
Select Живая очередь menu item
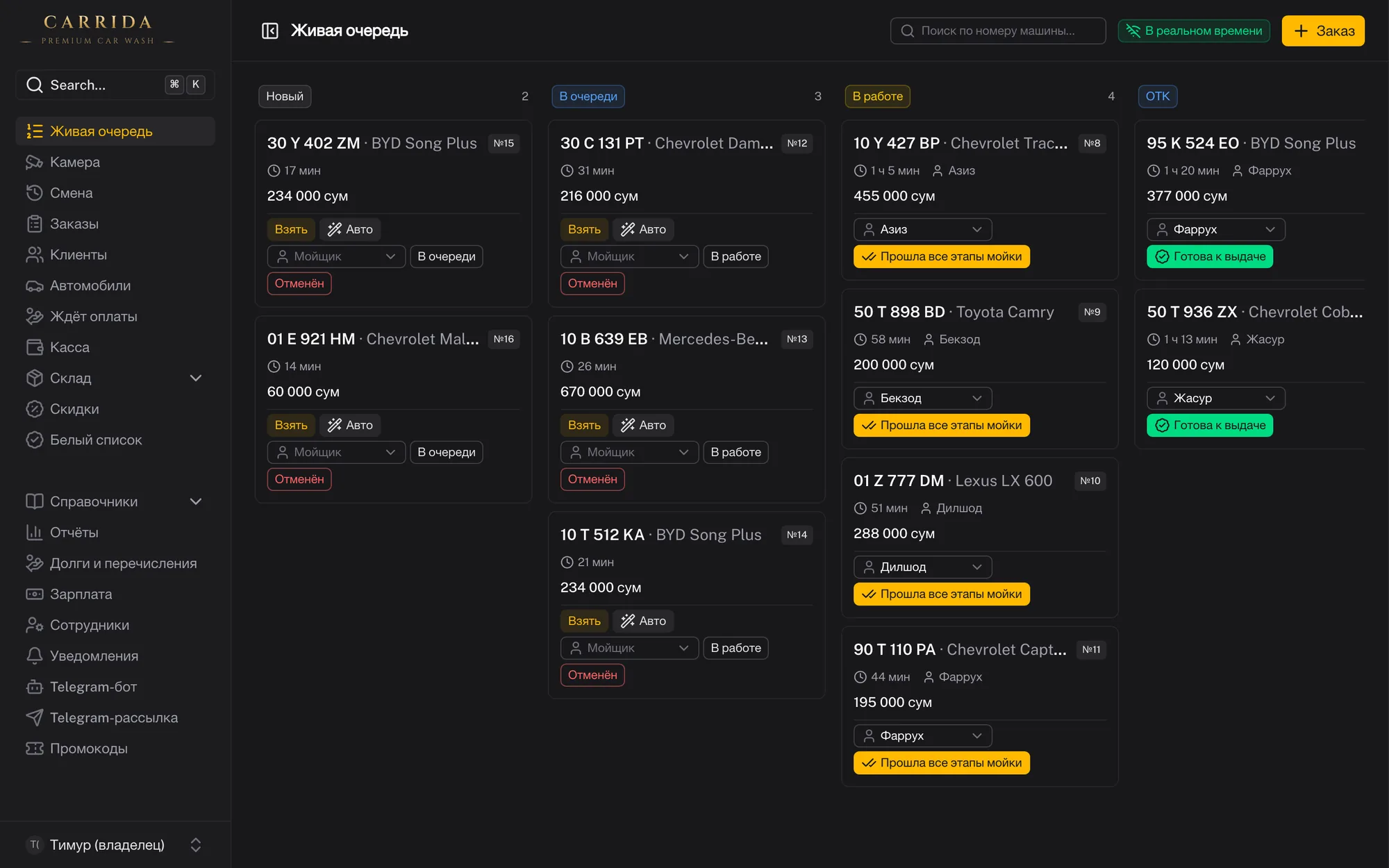(x=115, y=131)
